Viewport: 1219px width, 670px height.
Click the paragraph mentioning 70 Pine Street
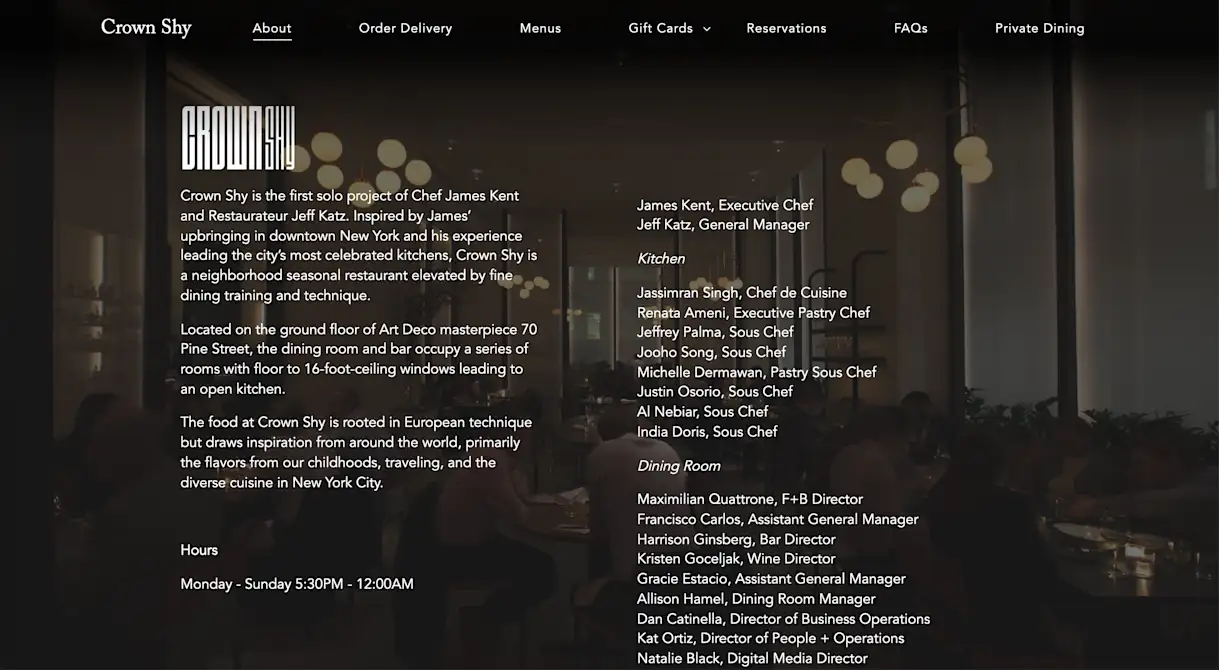358,359
